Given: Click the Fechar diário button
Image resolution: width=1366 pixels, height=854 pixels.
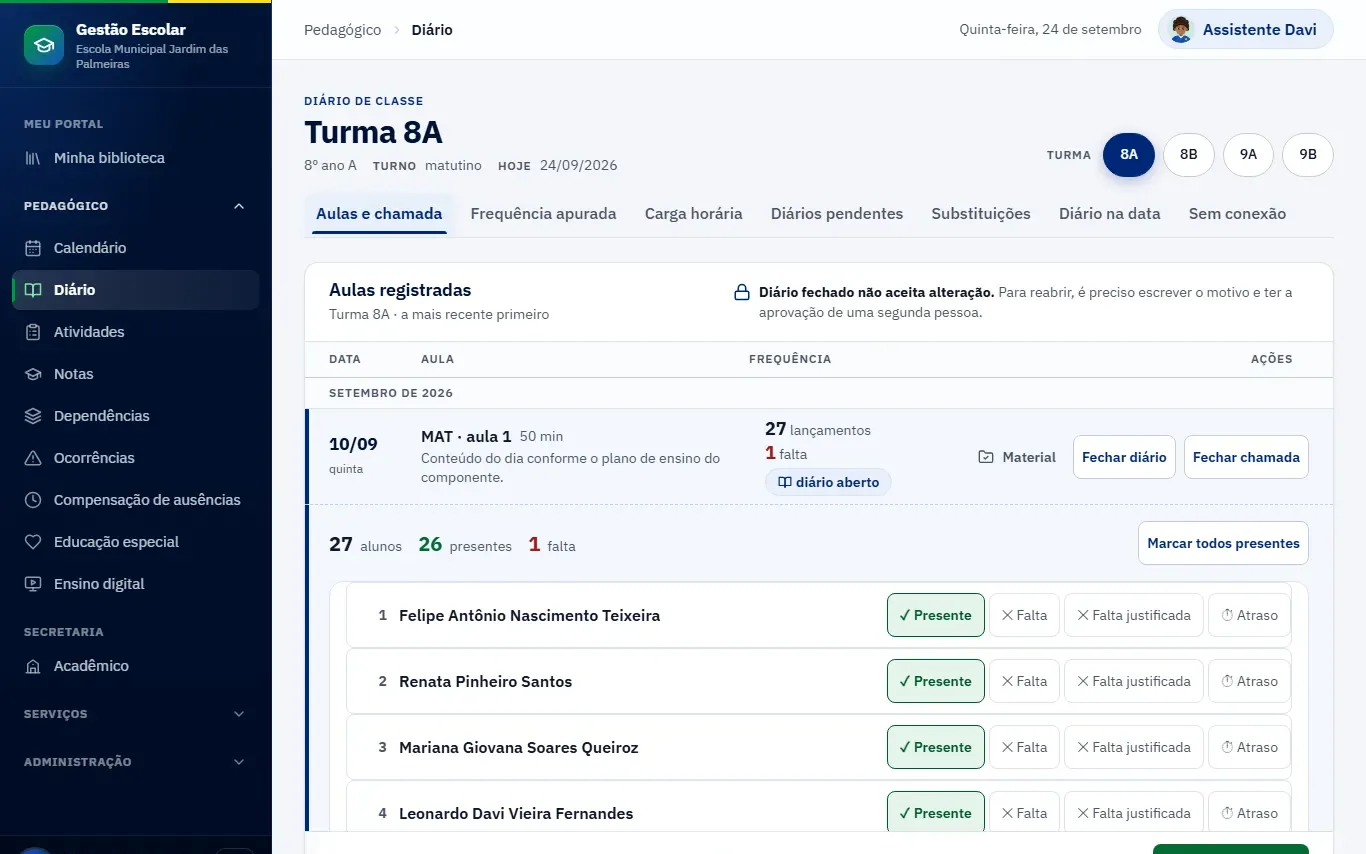Looking at the screenshot, I should click(x=1124, y=457).
